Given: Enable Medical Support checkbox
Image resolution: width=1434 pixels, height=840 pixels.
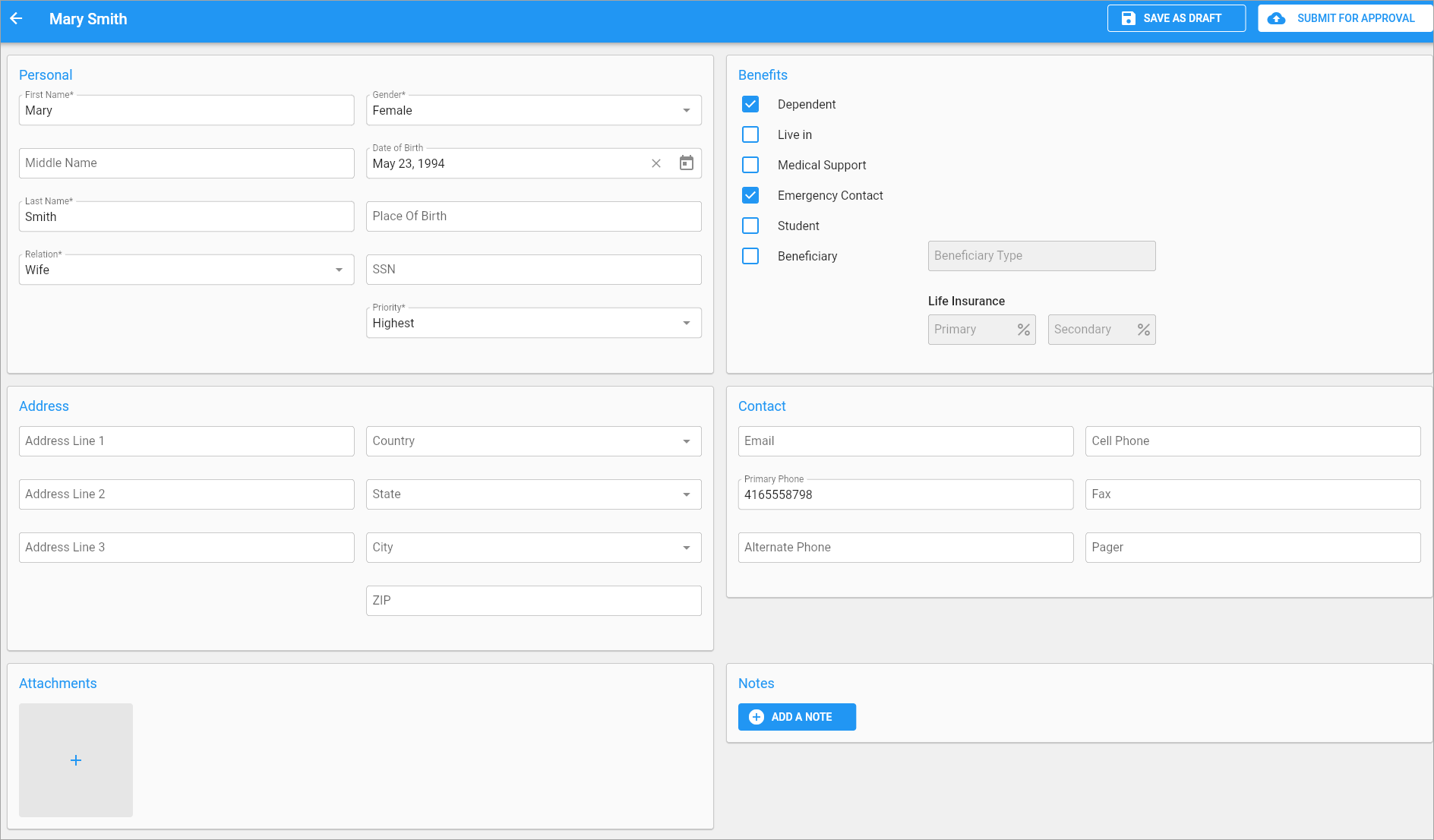Looking at the screenshot, I should pos(750,165).
